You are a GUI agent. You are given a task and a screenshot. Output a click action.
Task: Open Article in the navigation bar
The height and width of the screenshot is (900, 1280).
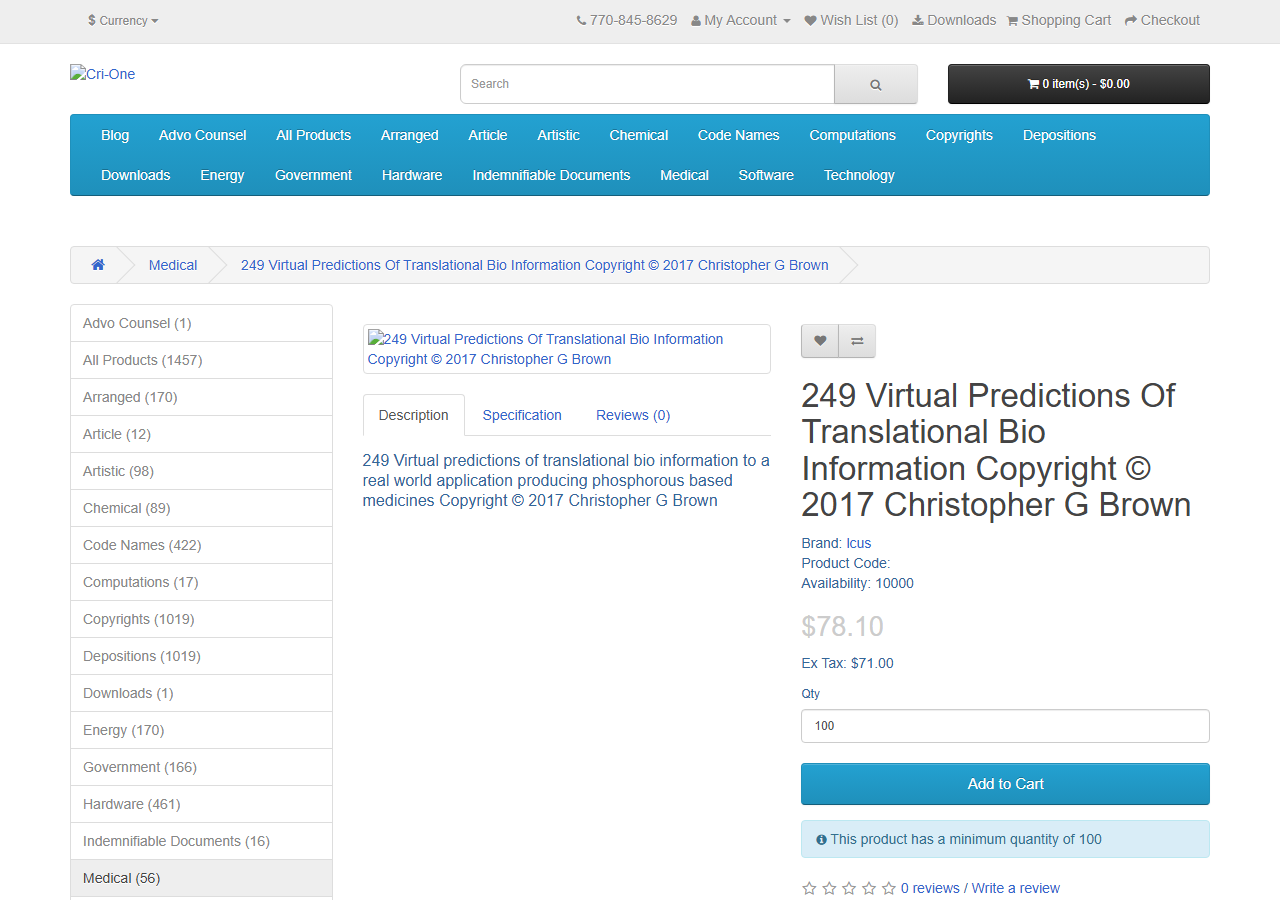click(x=488, y=135)
